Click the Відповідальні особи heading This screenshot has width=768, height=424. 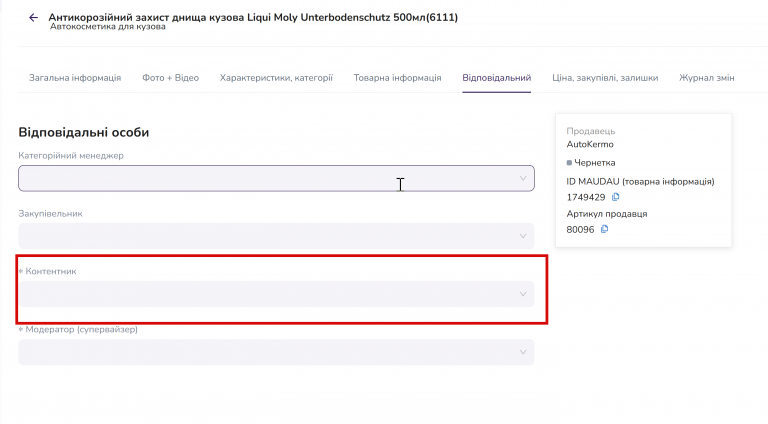pos(84,133)
